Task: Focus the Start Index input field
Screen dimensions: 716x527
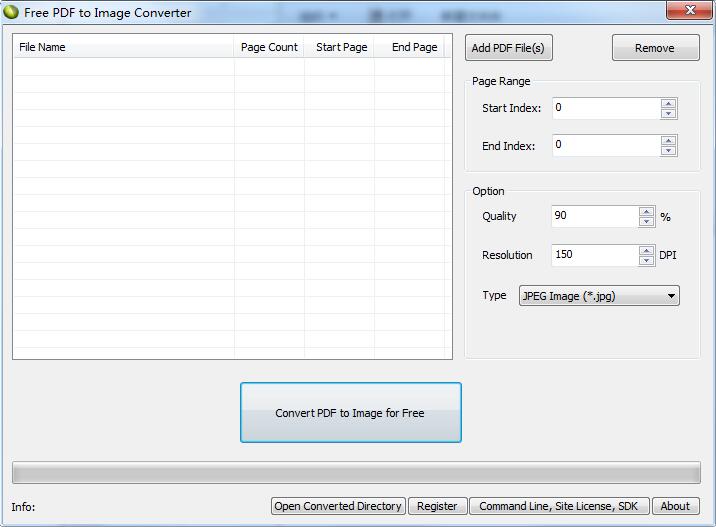Action: pyautogui.click(x=606, y=108)
